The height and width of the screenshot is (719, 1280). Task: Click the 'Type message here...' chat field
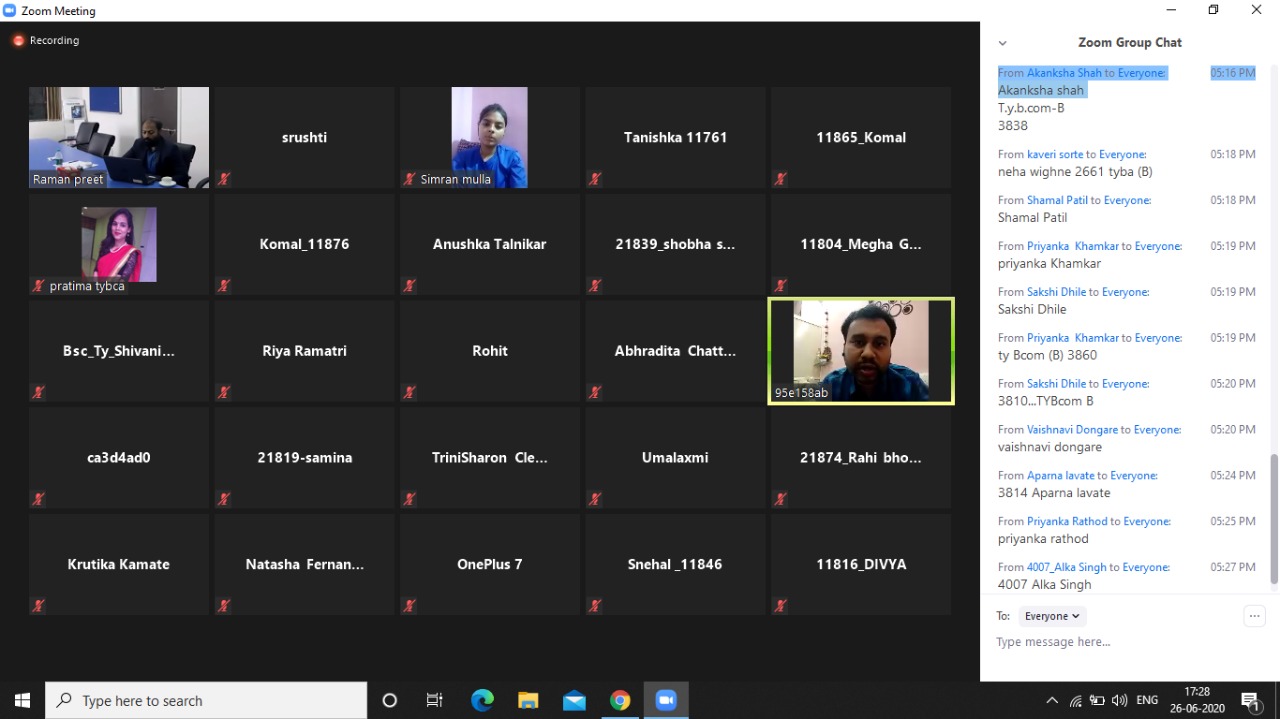[1110, 642]
